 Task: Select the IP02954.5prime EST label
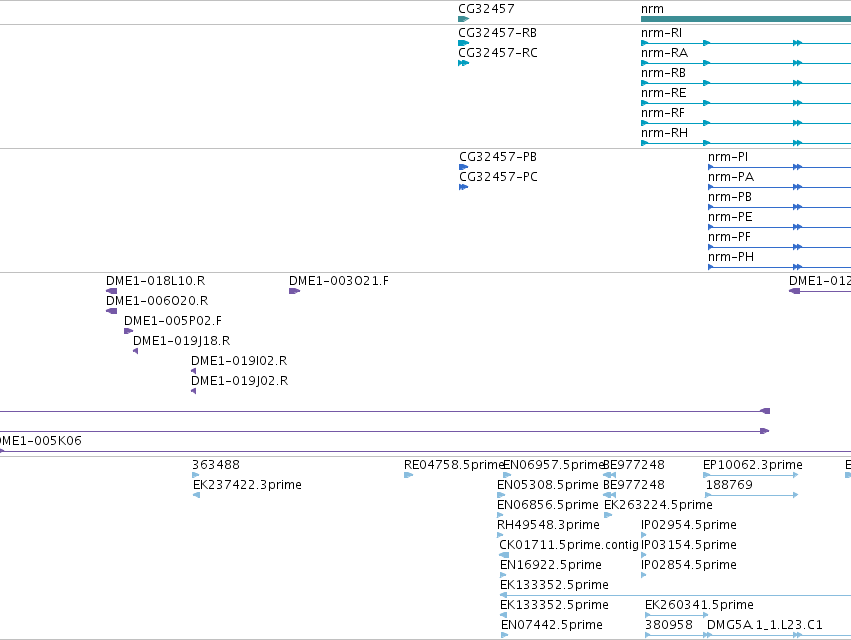tap(689, 525)
